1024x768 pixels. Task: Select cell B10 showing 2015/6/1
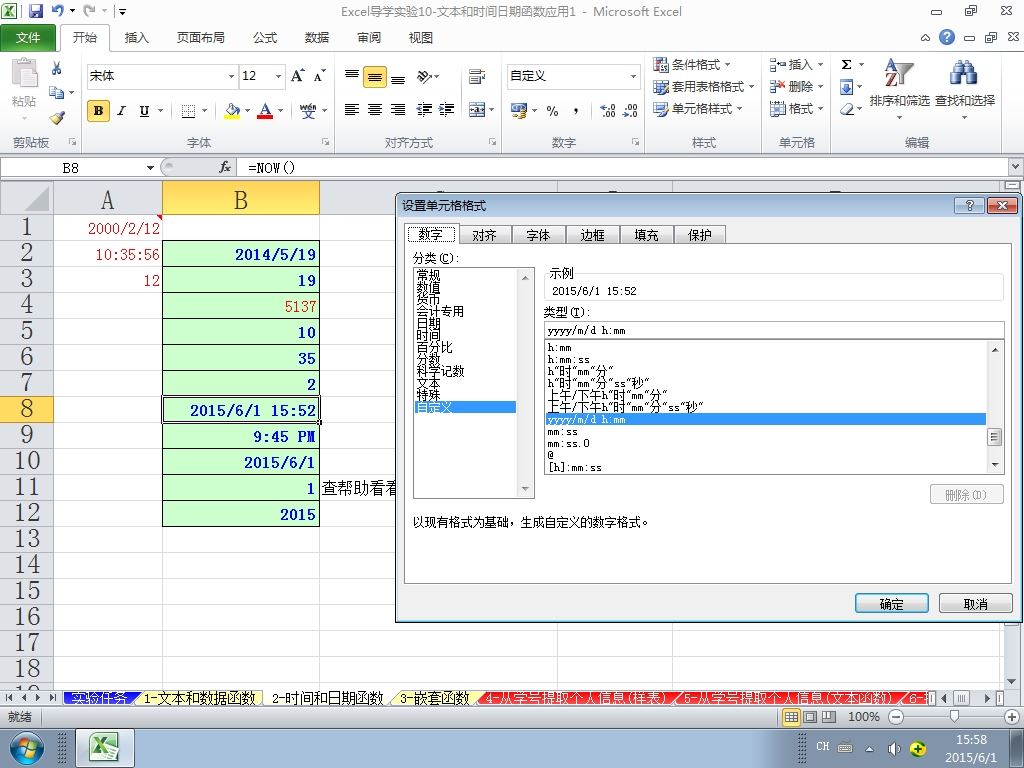pyautogui.click(x=241, y=462)
